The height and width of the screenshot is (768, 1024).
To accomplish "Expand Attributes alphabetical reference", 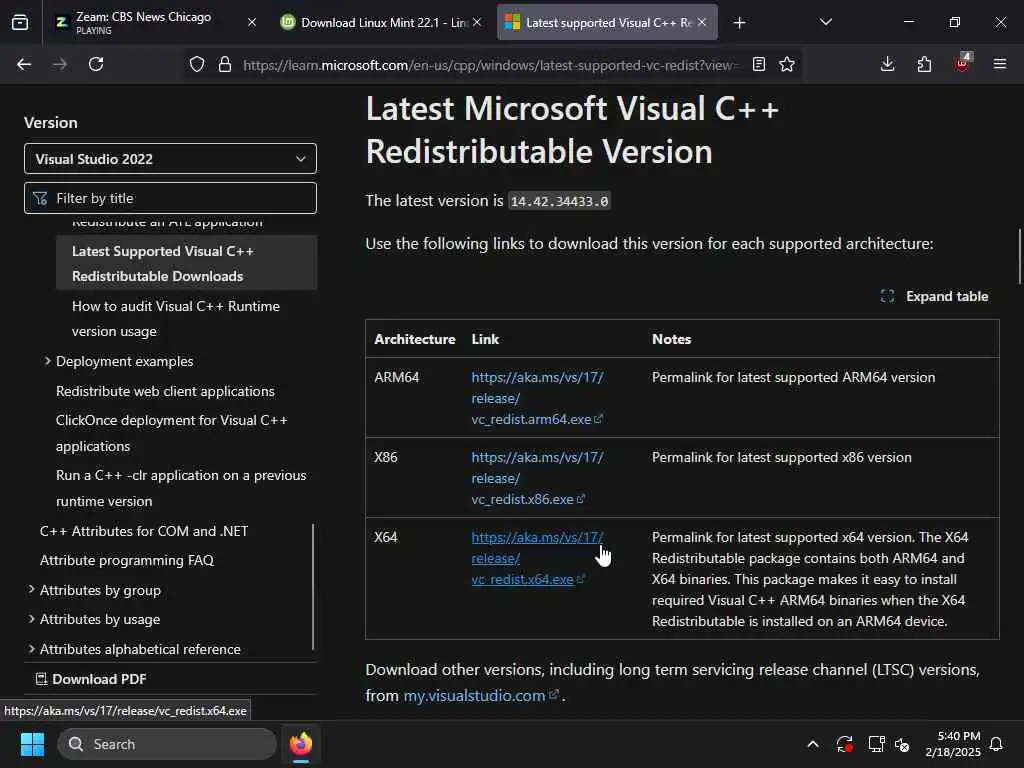I will point(140,648).
